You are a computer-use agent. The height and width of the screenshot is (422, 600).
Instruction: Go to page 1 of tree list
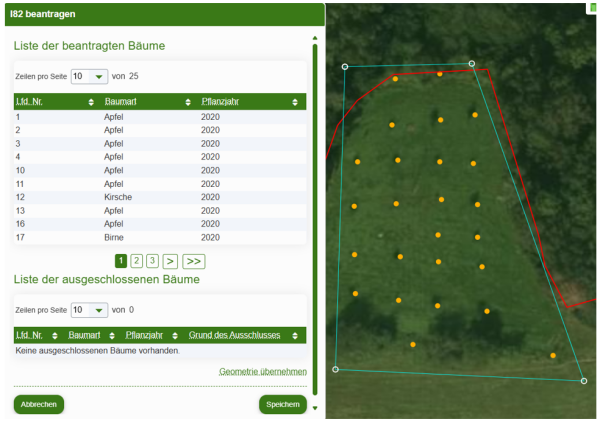click(121, 261)
